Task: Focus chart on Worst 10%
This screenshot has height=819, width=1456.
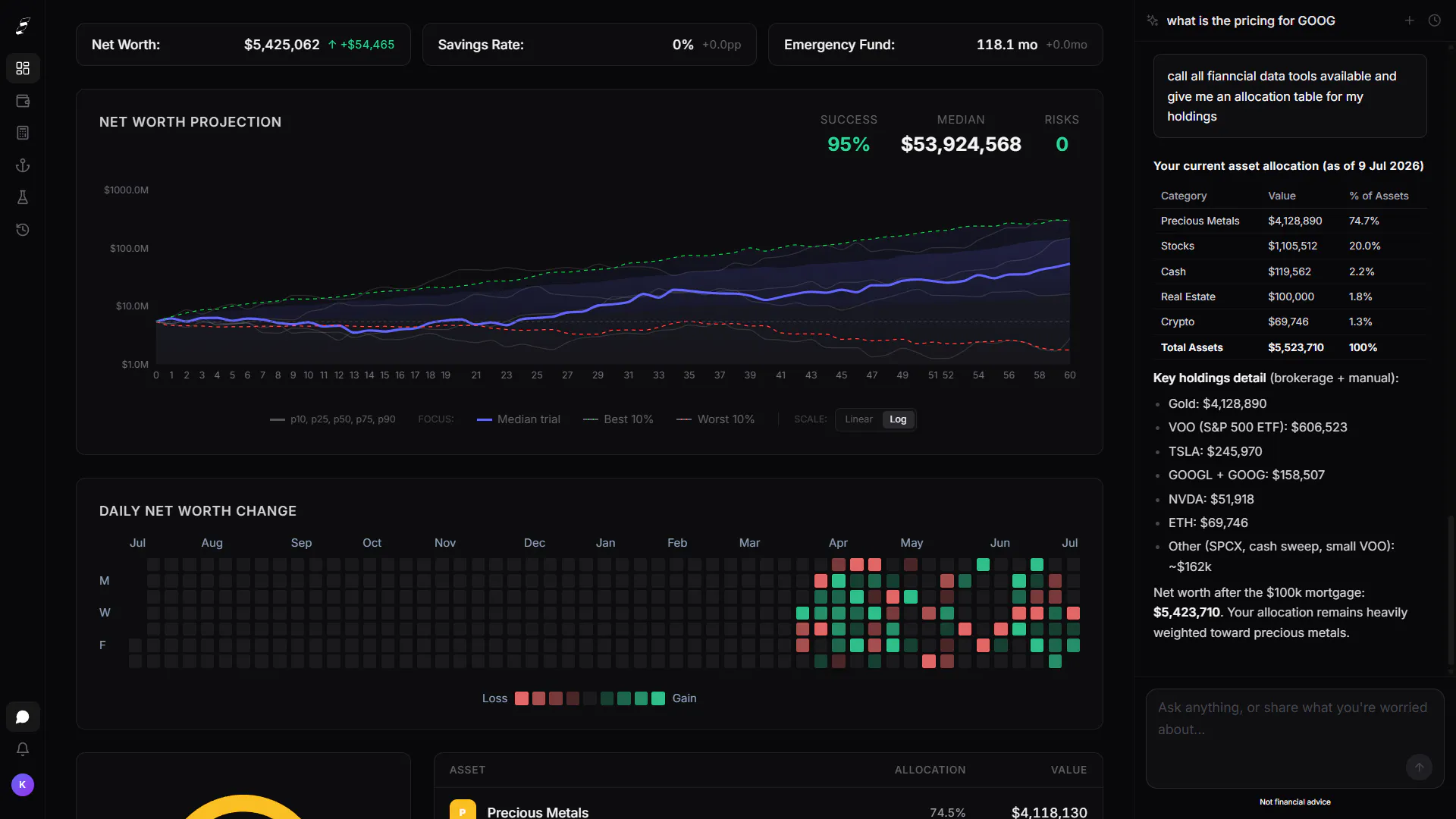Action: 715,419
